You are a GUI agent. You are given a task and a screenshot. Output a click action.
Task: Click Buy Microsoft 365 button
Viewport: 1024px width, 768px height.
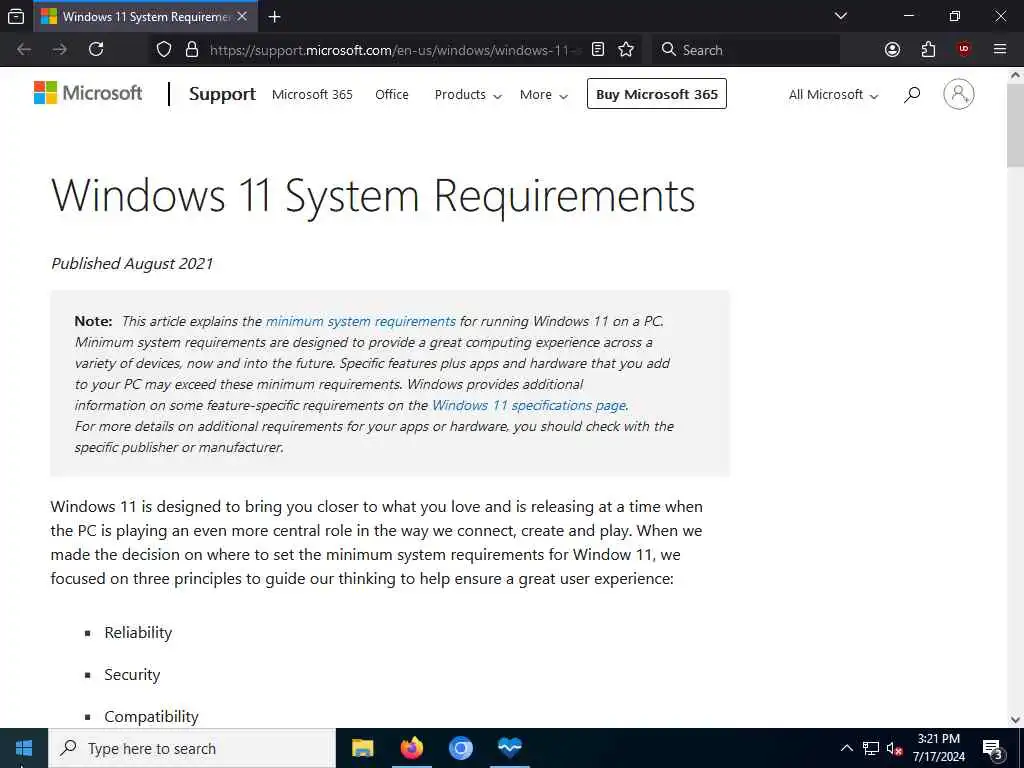coord(656,94)
